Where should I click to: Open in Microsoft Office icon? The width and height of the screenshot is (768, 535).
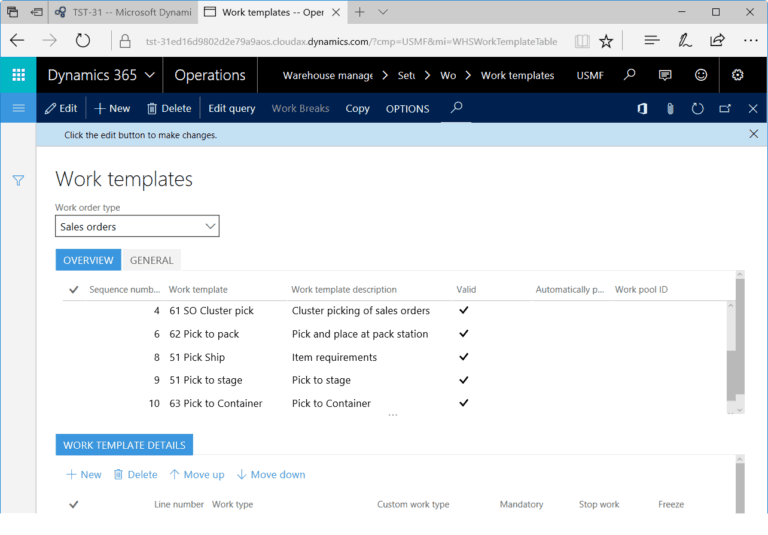(x=642, y=109)
